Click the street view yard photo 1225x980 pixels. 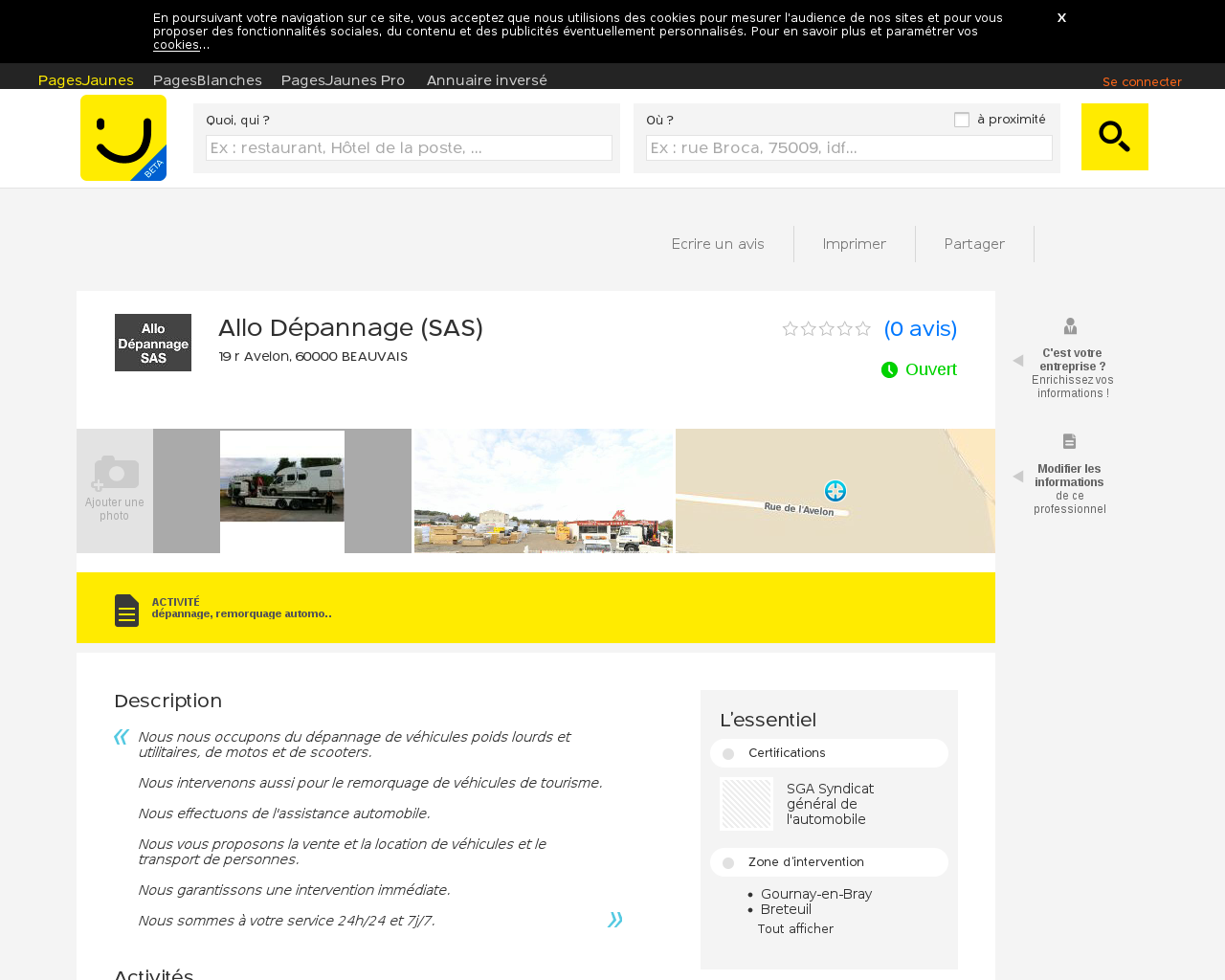tap(544, 491)
